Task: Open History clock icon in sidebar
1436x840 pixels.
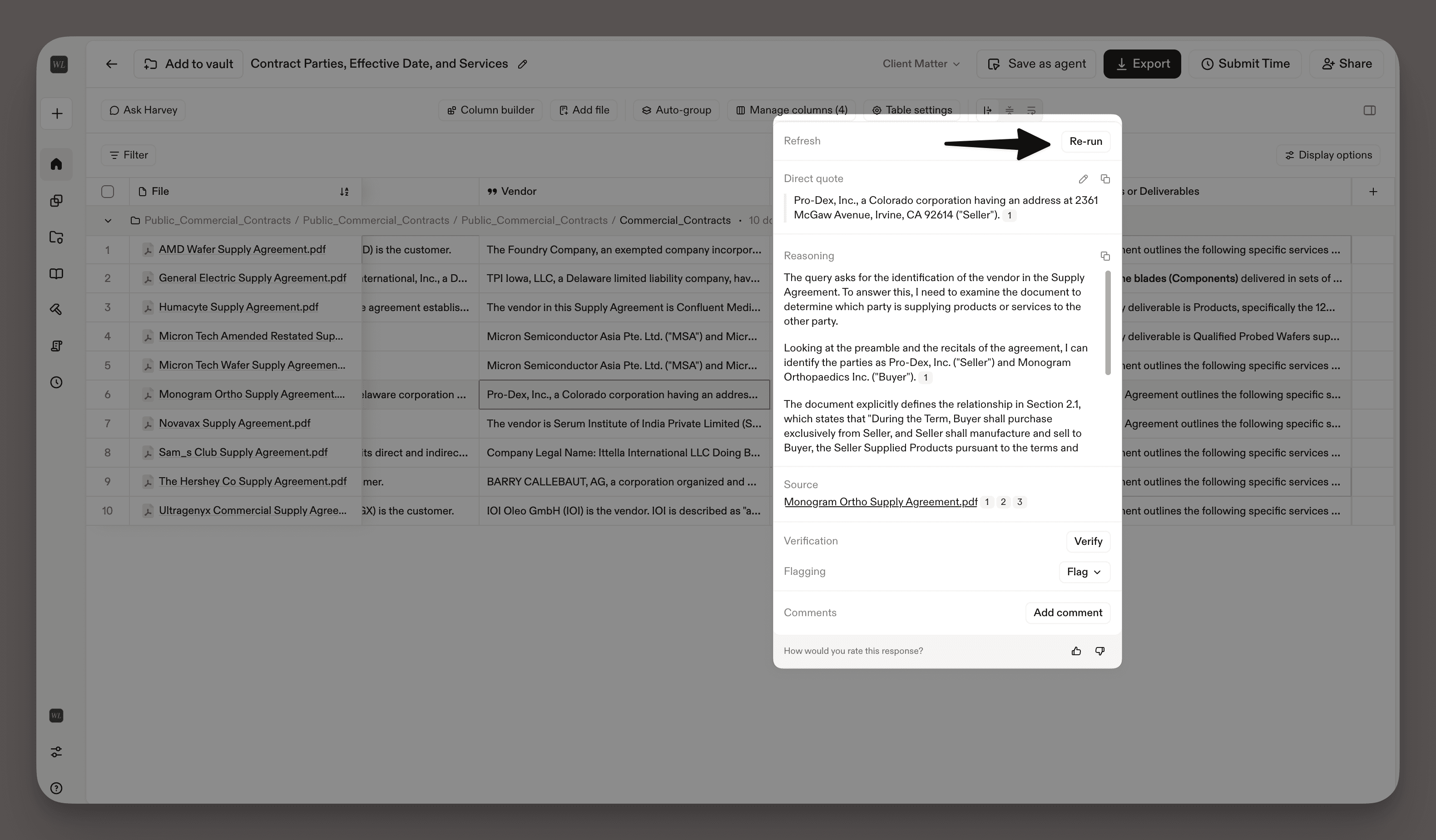Action: (x=56, y=382)
